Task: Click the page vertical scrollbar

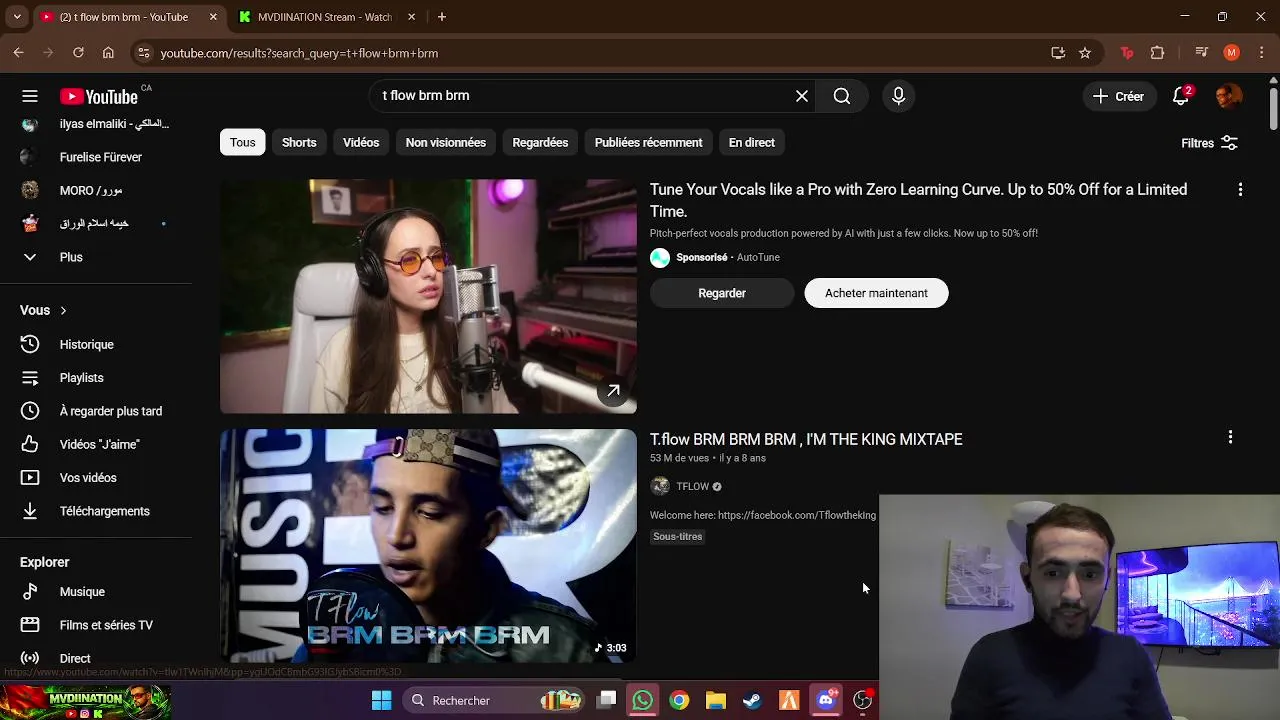Action: [x=1273, y=109]
